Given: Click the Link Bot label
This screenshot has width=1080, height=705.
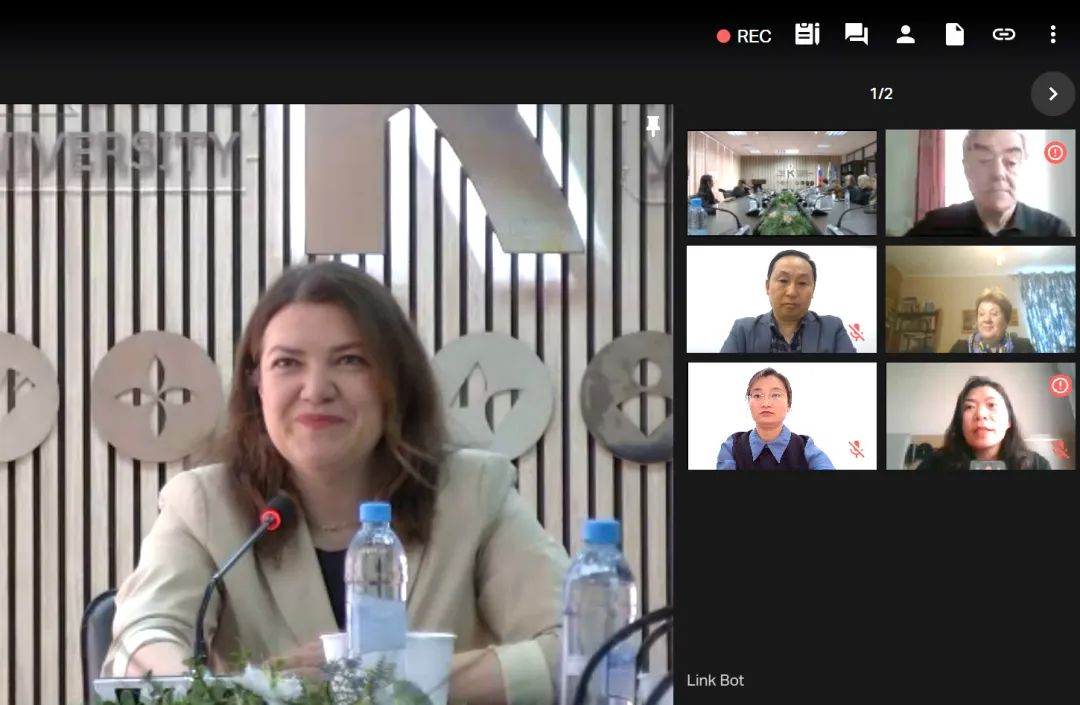Looking at the screenshot, I should (715, 680).
